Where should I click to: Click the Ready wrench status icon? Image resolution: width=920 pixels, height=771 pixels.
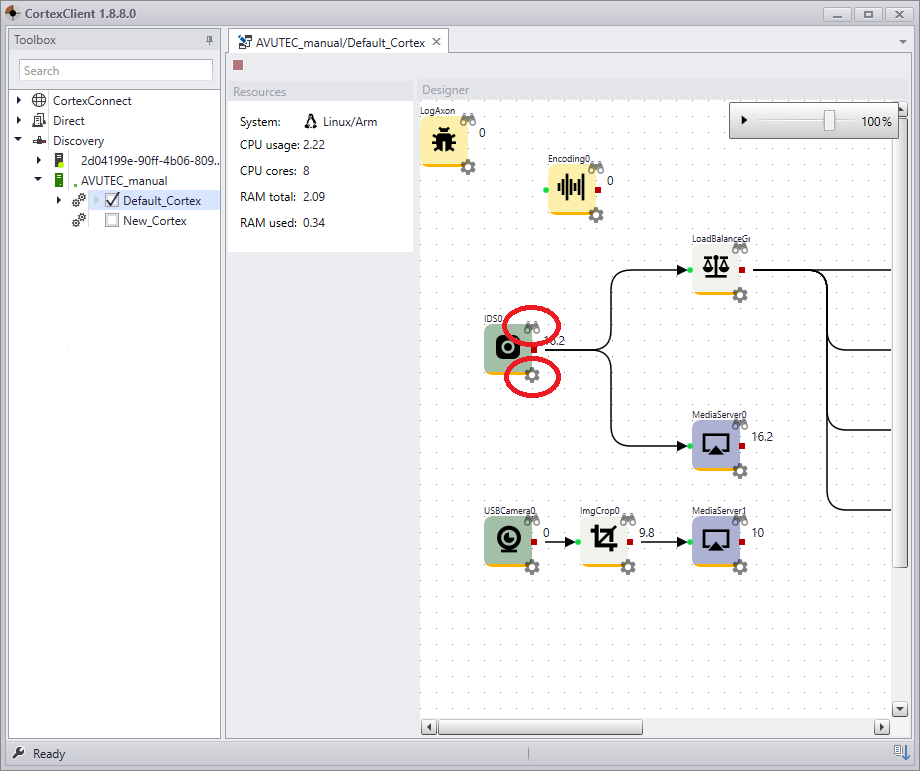pyautogui.click(x=19, y=753)
